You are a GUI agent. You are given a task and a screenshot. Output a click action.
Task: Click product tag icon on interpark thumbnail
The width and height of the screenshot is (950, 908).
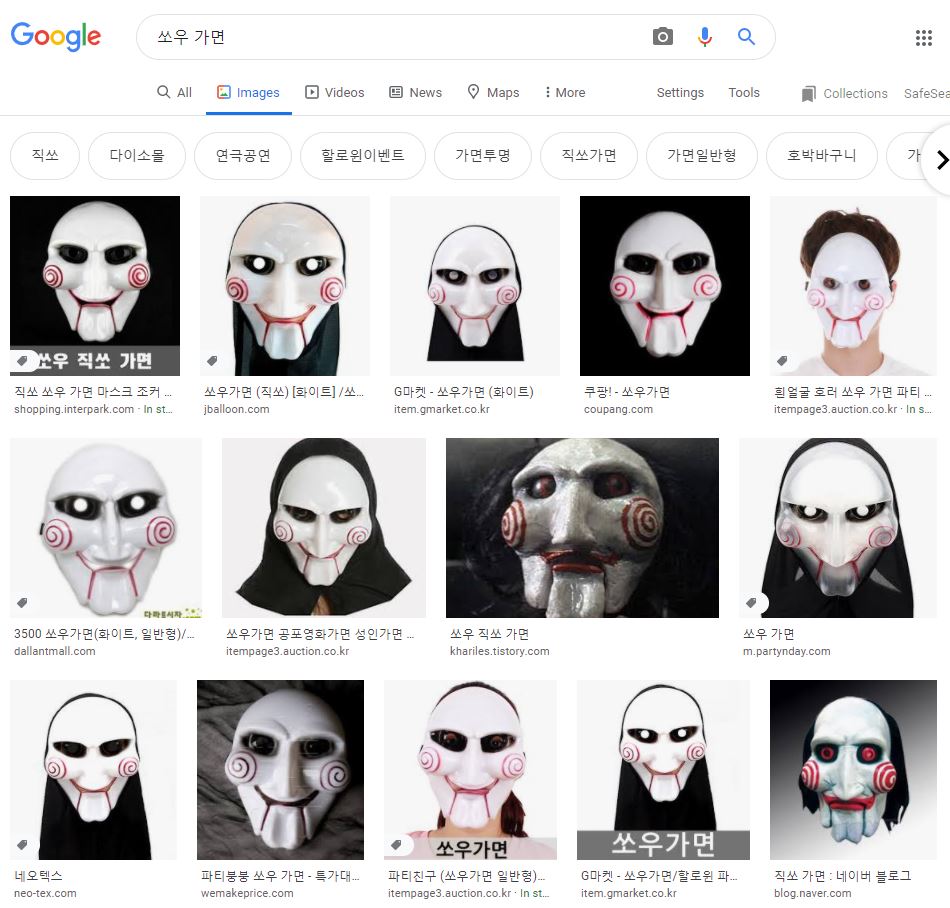pyautogui.click(x=22, y=361)
